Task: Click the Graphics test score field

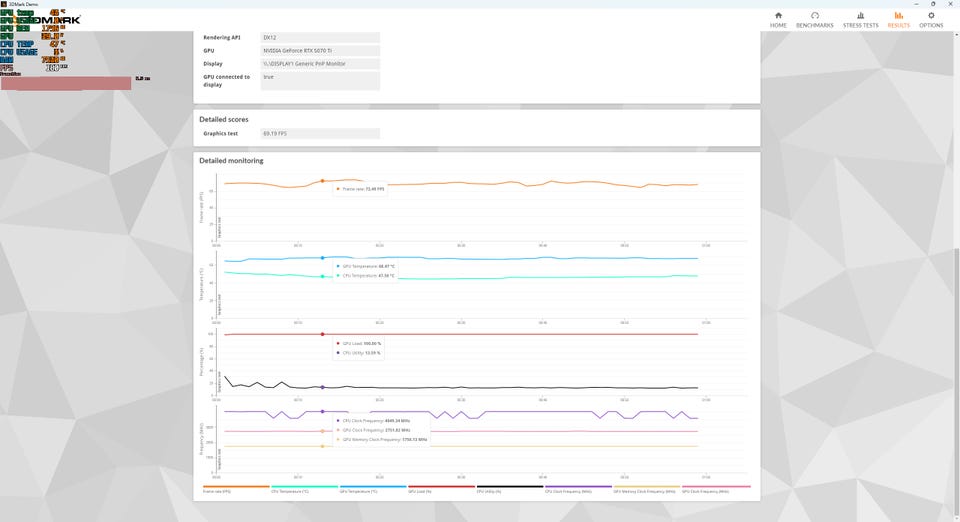Action: [320, 133]
